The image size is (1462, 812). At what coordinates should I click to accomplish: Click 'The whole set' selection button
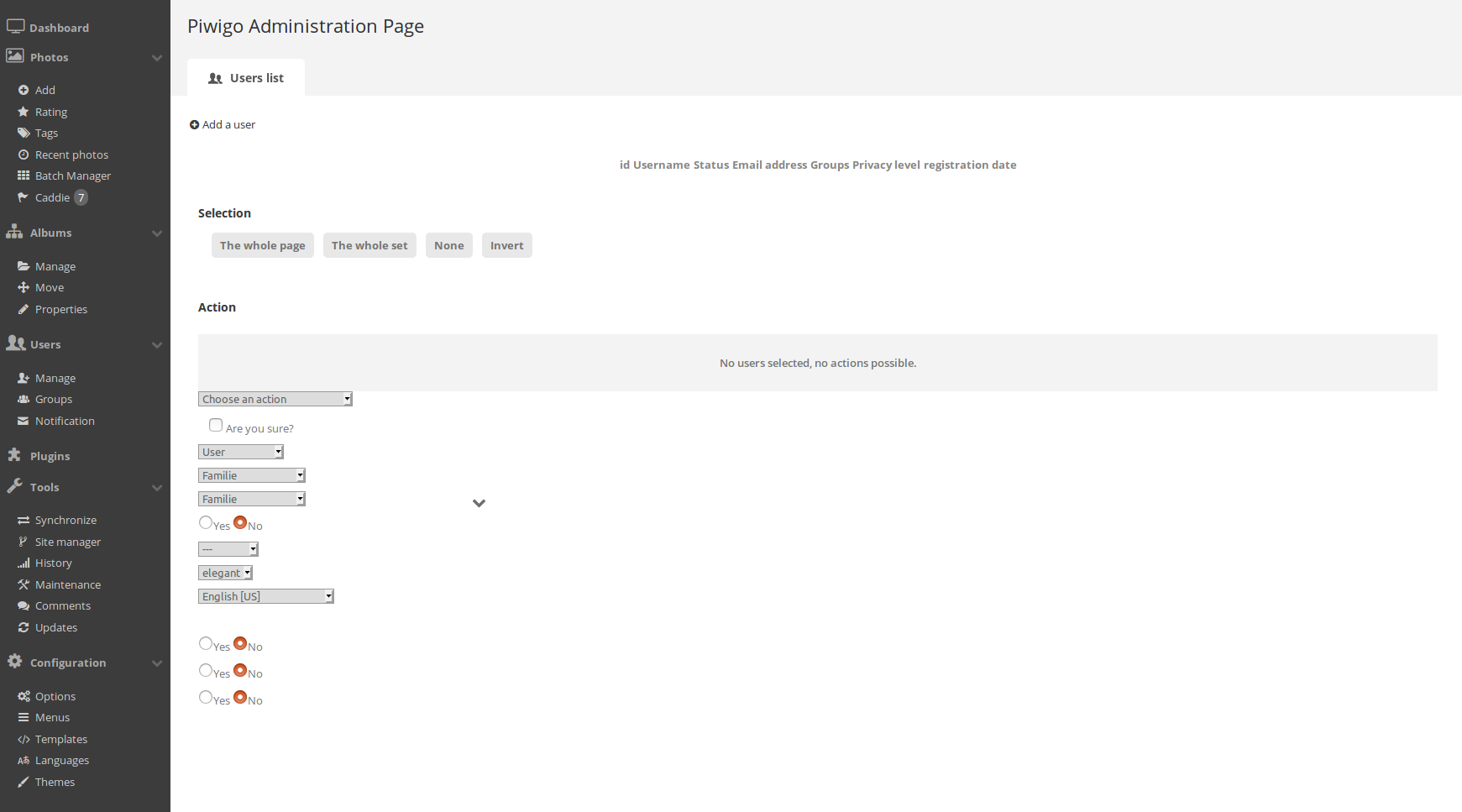[369, 245]
